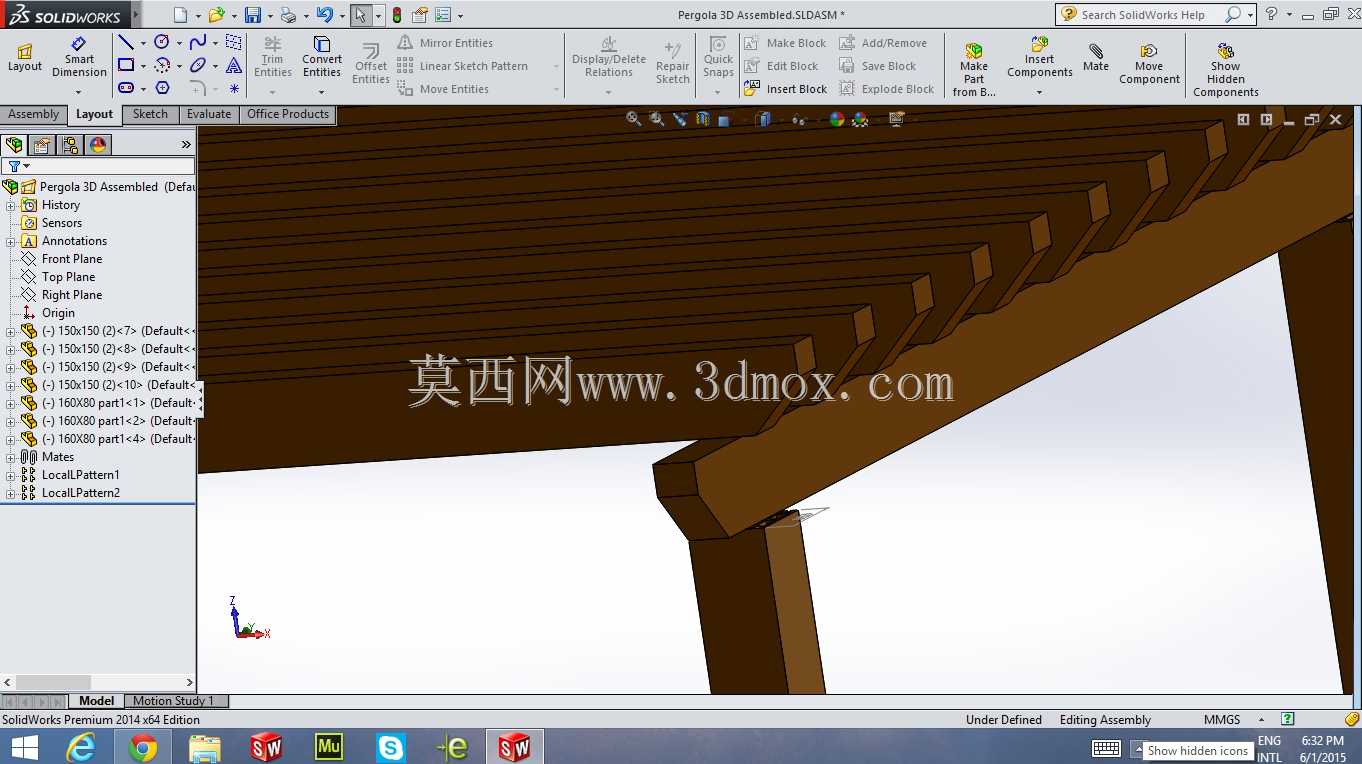Open the ConfigurationManager tab icon

pos(70,145)
